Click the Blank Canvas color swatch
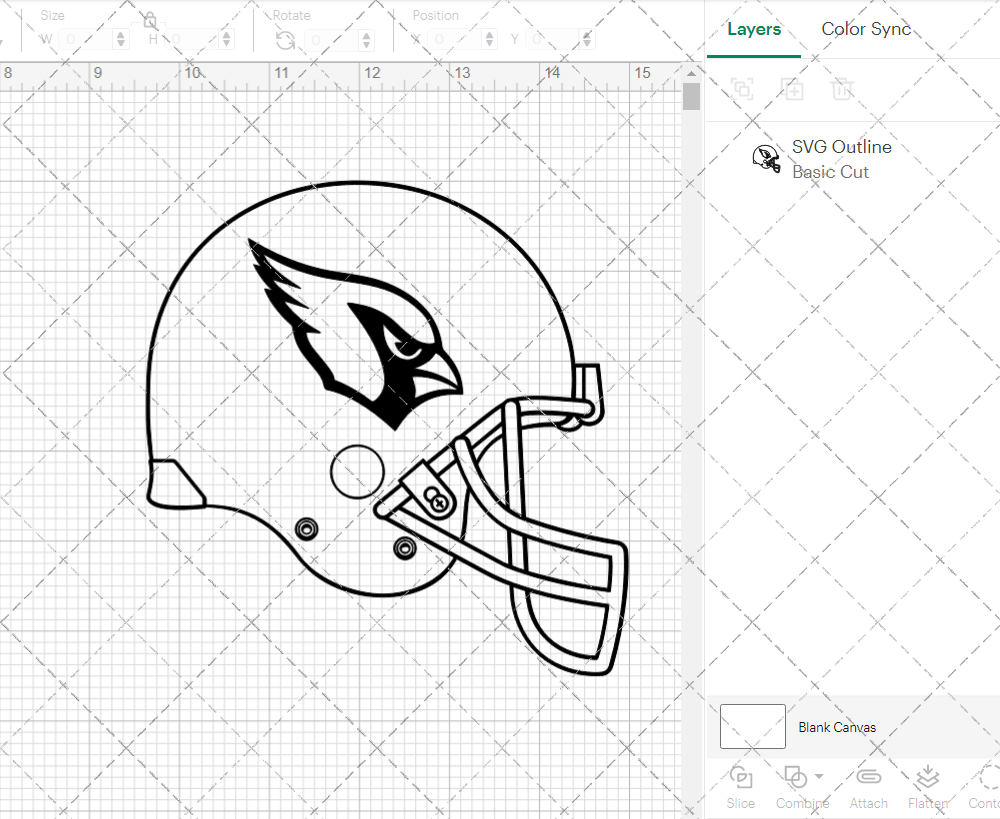Image resolution: width=1000 pixels, height=819 pixels. click(752, 727)
